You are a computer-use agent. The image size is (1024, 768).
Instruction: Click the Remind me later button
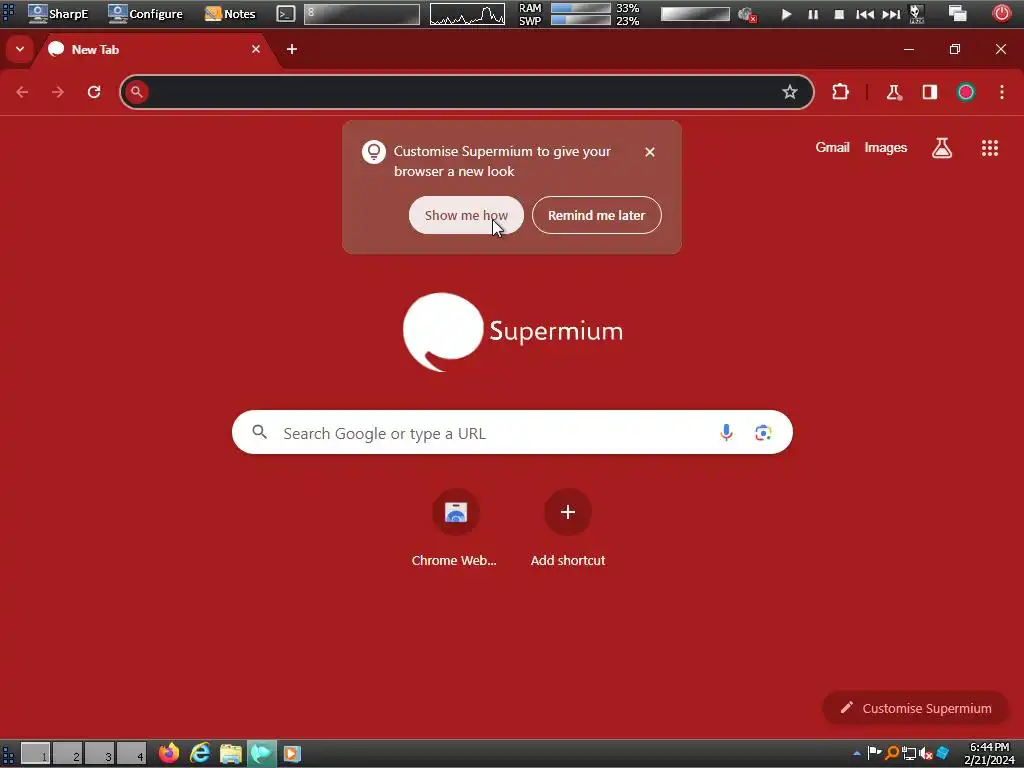click(x=596, y=215)
